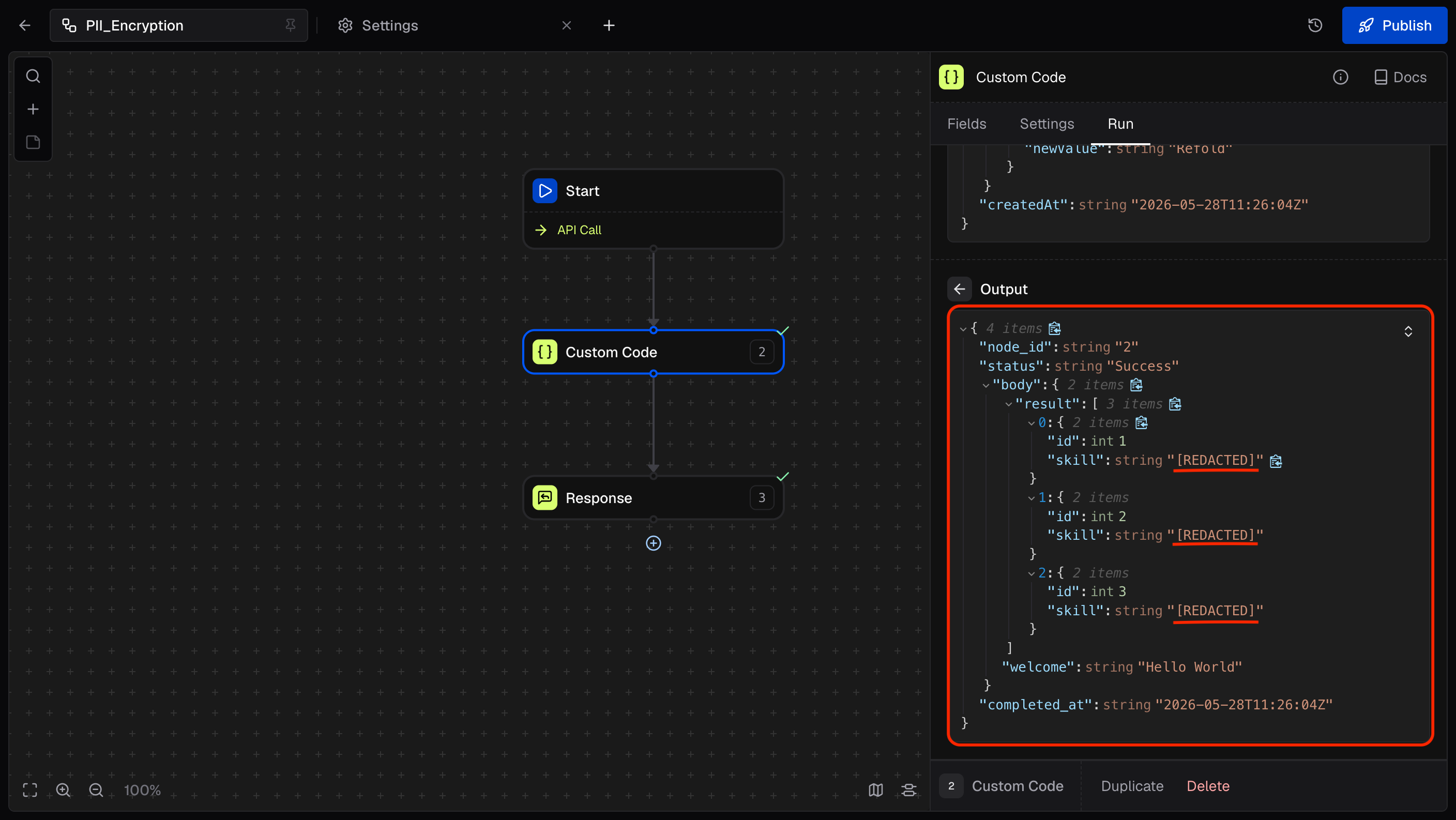Click the add node plus in left toolbar
The height and width of the screenshot is (820, 1456).
33,109
